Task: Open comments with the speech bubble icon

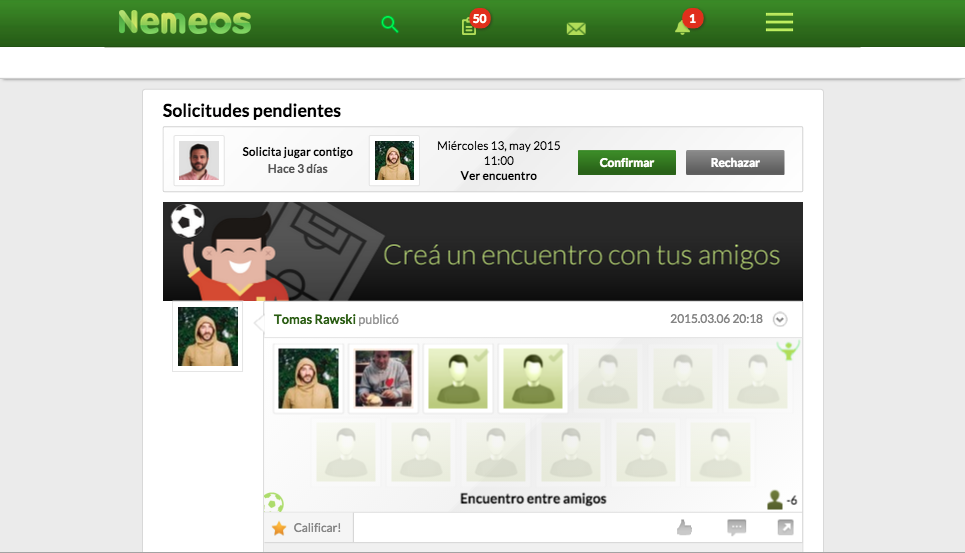Action: (x=737, y=527)
